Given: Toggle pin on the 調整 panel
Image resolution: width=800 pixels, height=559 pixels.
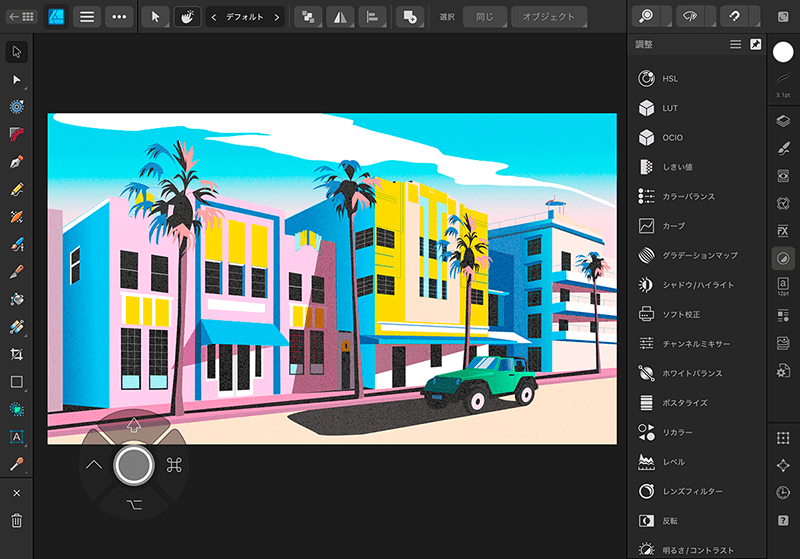Looking at the screenshot, I should pos(756,45).
